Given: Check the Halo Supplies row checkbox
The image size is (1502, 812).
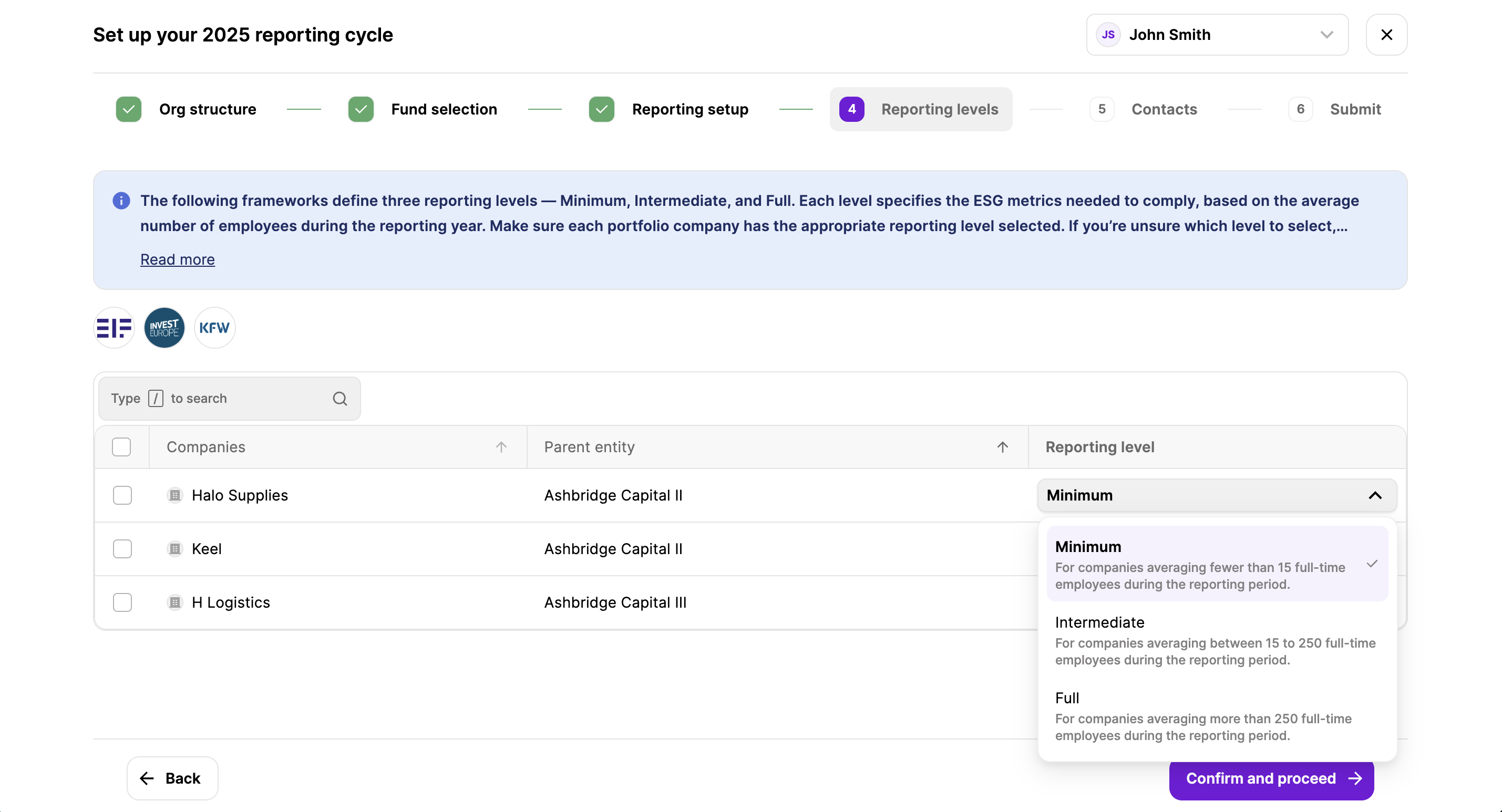Looking at the screenshot, I should click(122, 495).
